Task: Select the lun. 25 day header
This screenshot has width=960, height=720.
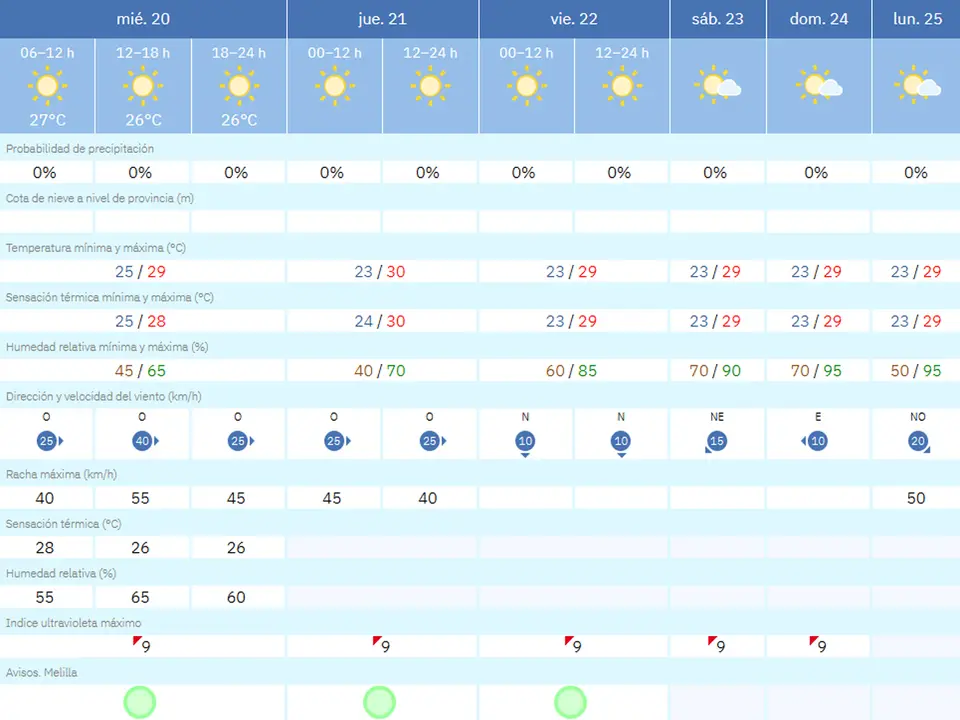Action: 917,19
